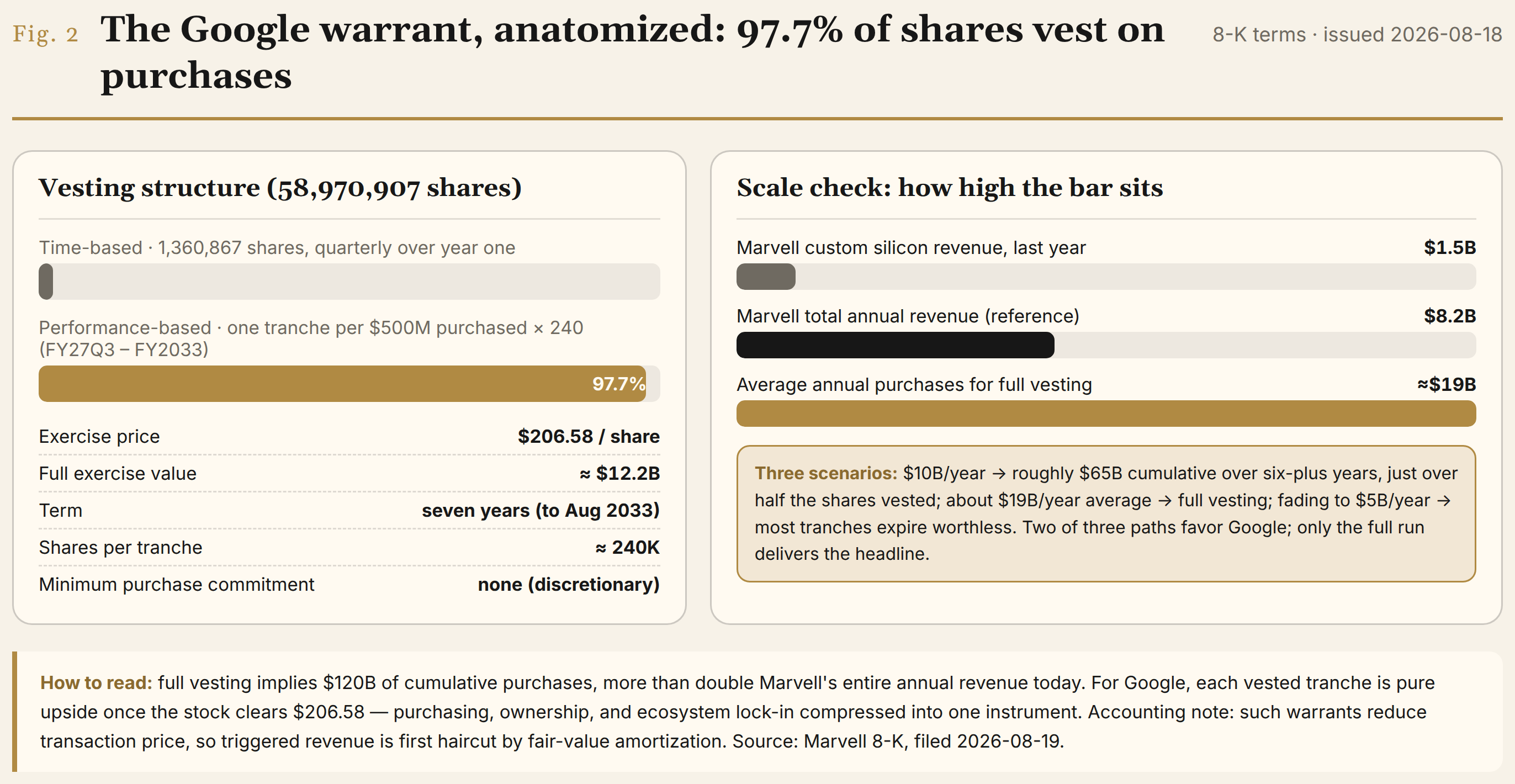Click the '≈ $12.2B' value
1515x784 pixels.
click(x=620, y=474)
